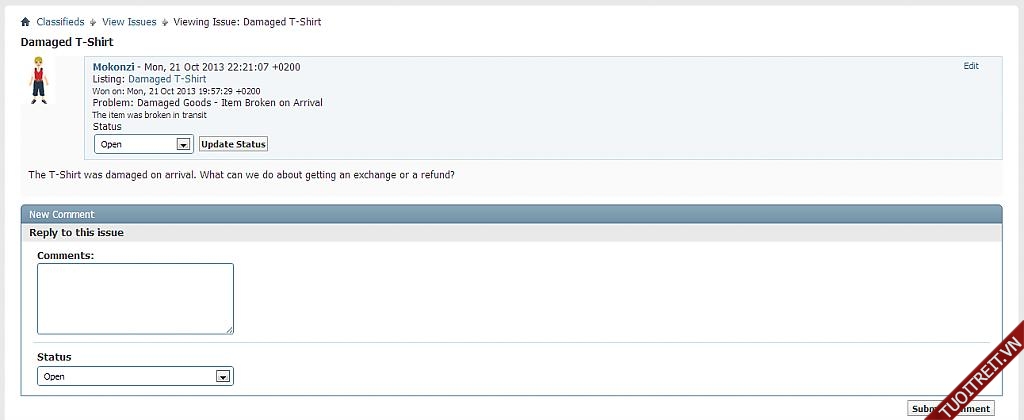The image size is (1024, 420).
Task: Grab the Comments box resize handle
Action: [229, 329]
